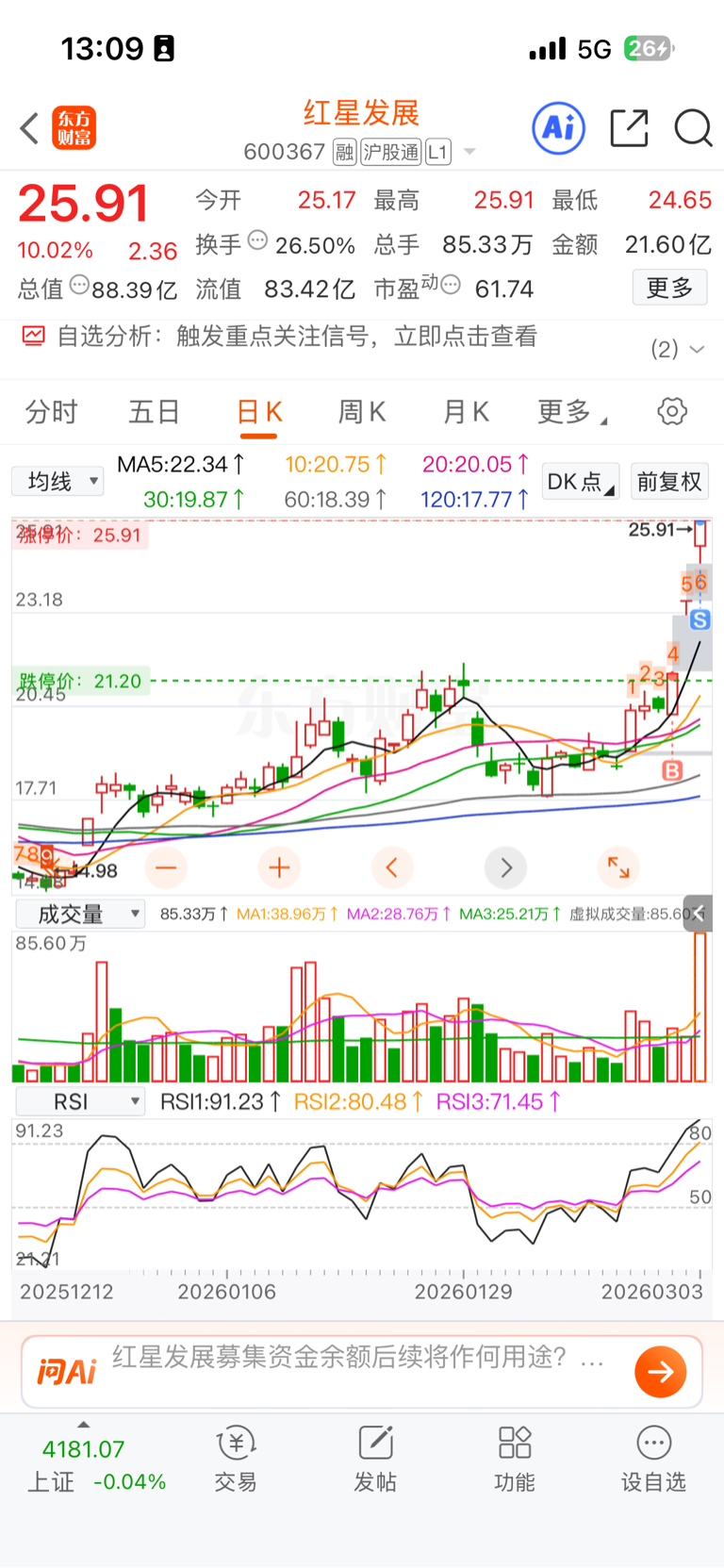Tap info icon next to 市盈动
This screenshot has width=724, height=1568.
tap(451, 284)
